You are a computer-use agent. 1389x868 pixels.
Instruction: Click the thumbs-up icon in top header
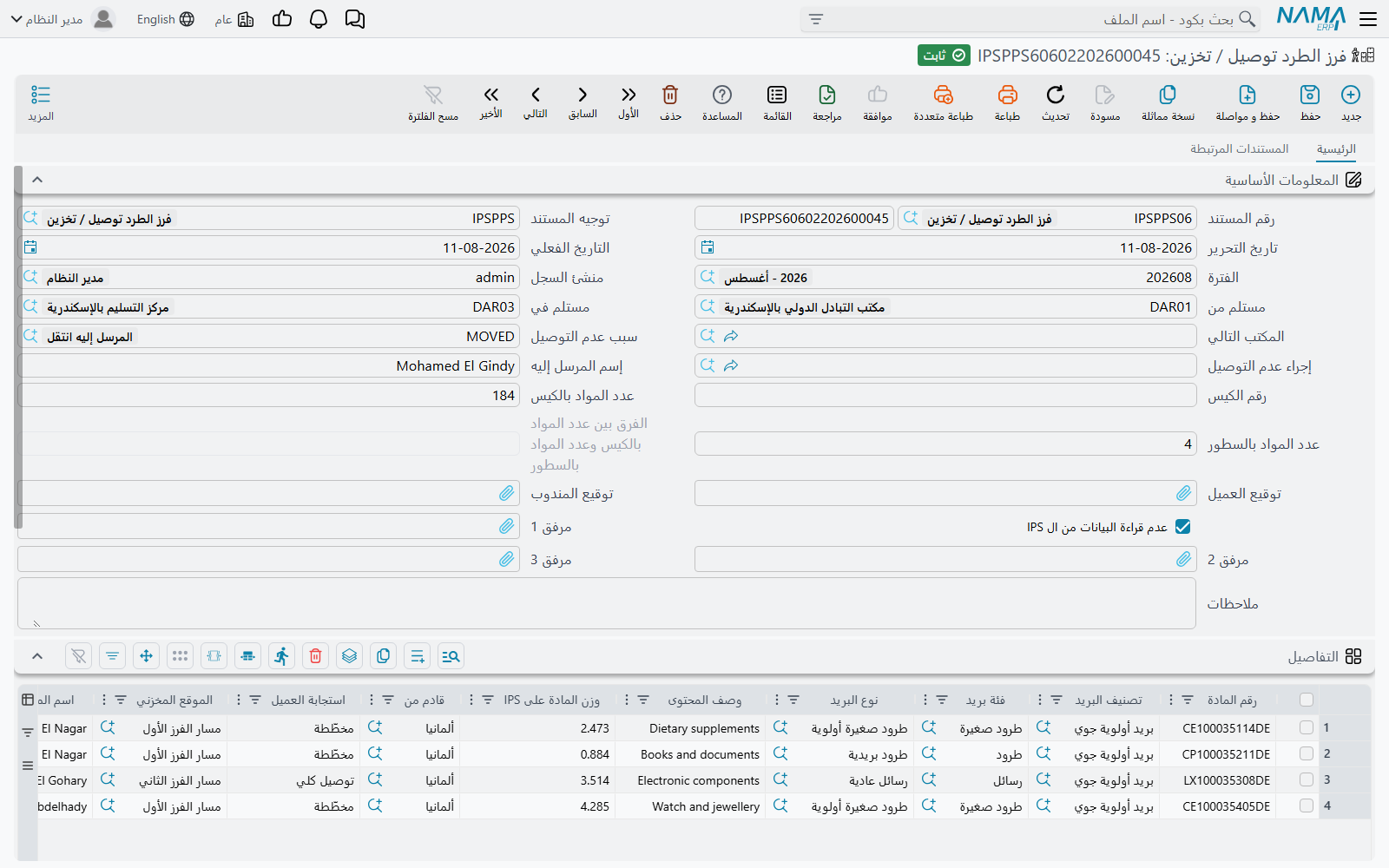coord(282,19)
